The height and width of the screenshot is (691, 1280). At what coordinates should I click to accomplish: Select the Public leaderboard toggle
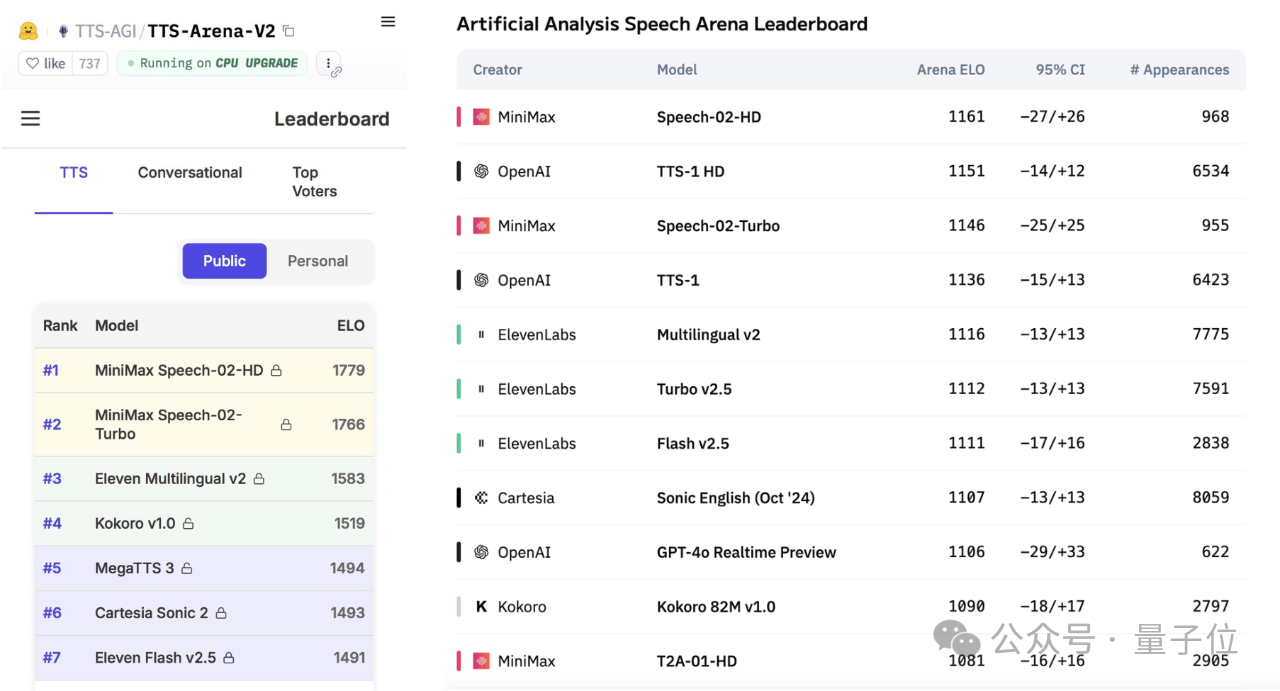[224, 261]
